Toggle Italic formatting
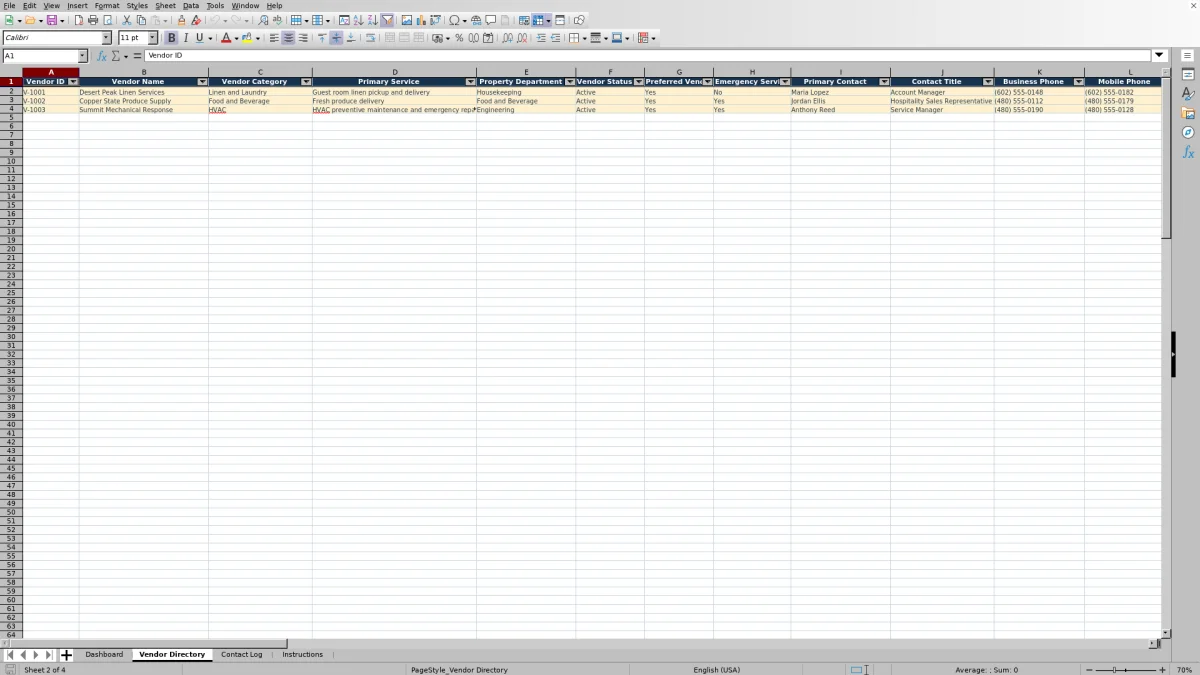Viewport: 1200px width, 675px height. coord(185,38)
